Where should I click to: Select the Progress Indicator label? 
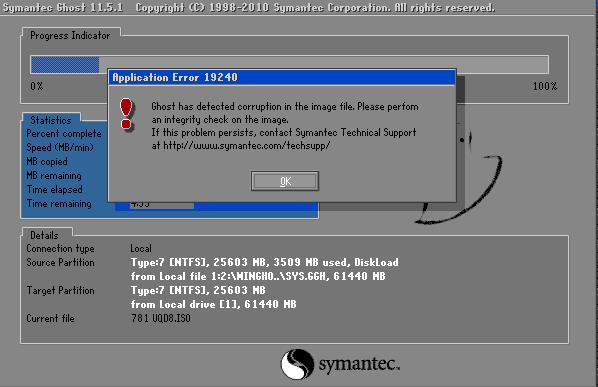coord(70,35)
